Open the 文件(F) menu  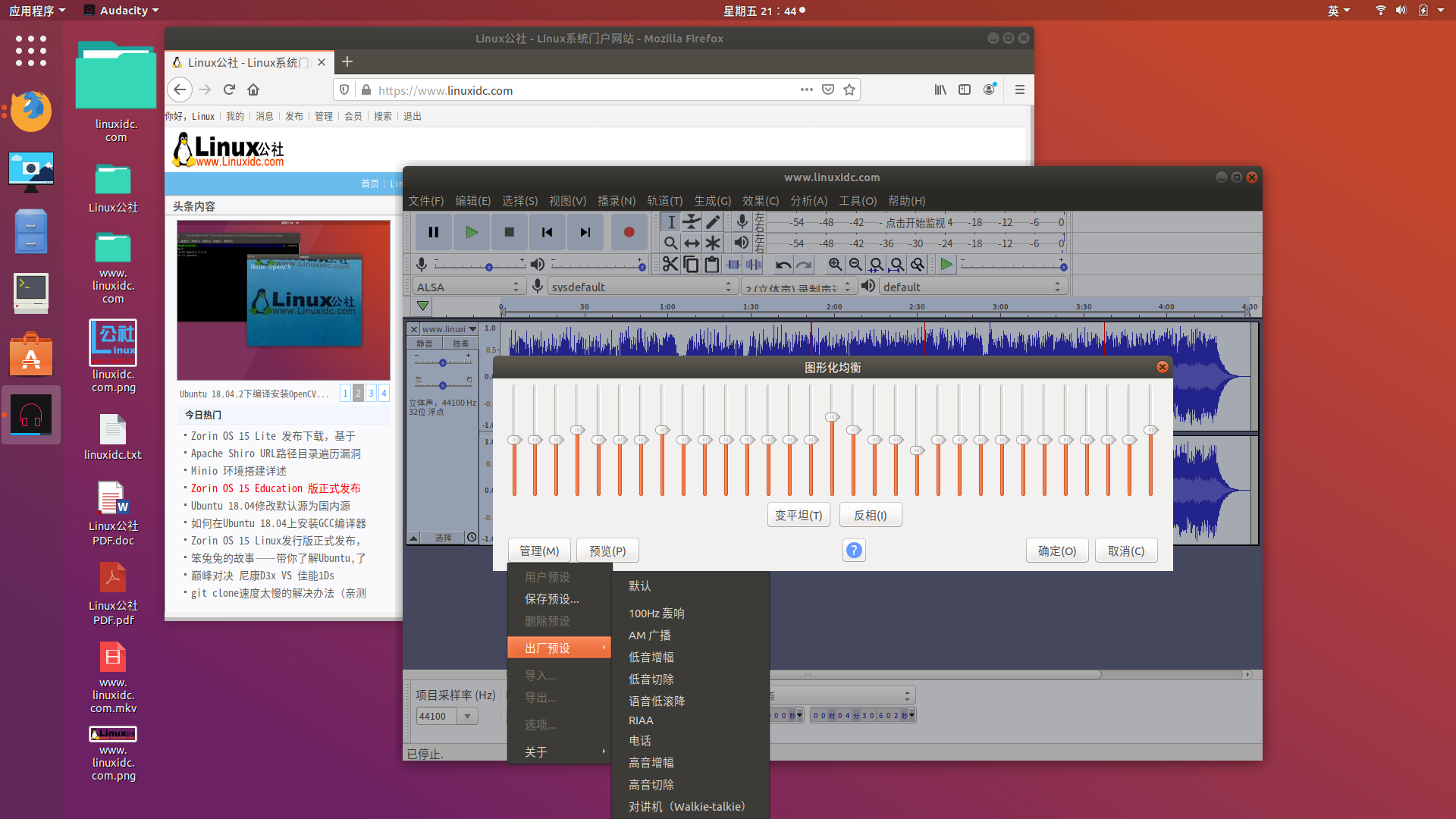point(425,201)
